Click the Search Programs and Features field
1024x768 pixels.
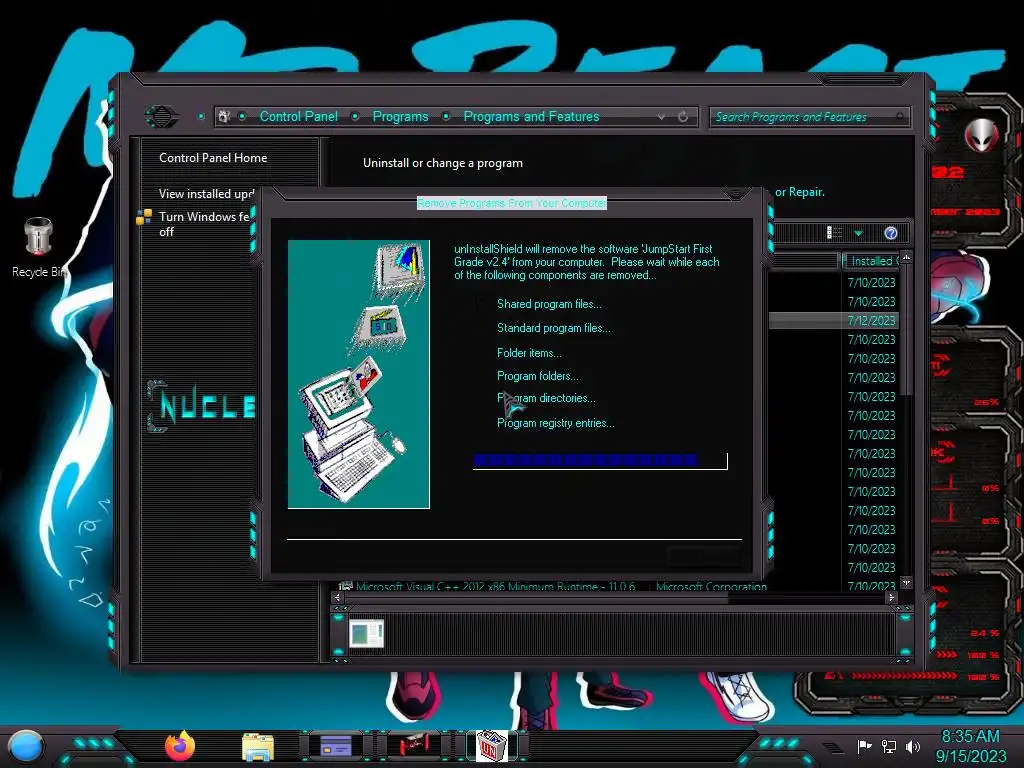coord(809,117)
